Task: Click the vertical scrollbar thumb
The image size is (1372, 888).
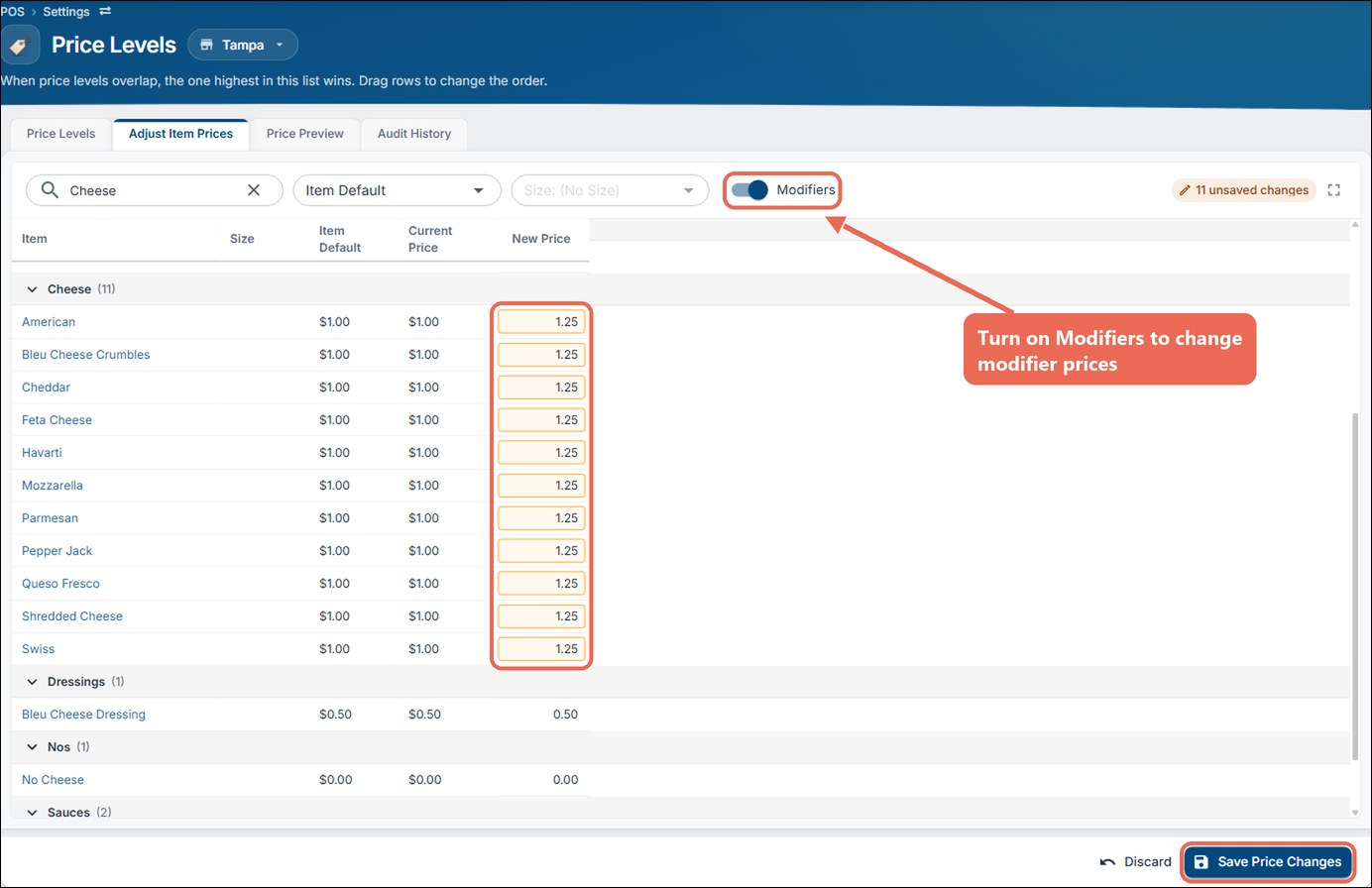Action: click(x=1355, y=587)
